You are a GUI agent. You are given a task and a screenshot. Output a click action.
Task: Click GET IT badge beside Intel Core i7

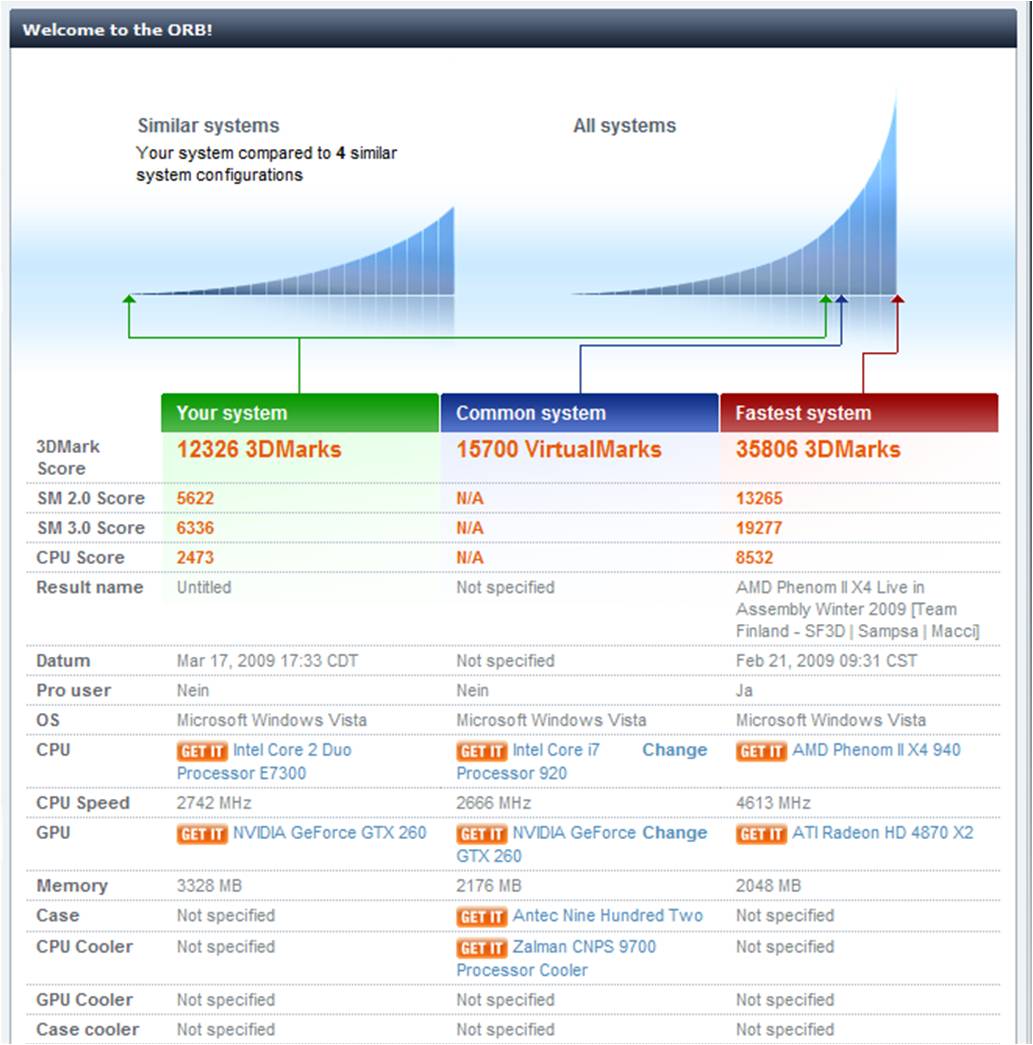(x=482, y=751)
